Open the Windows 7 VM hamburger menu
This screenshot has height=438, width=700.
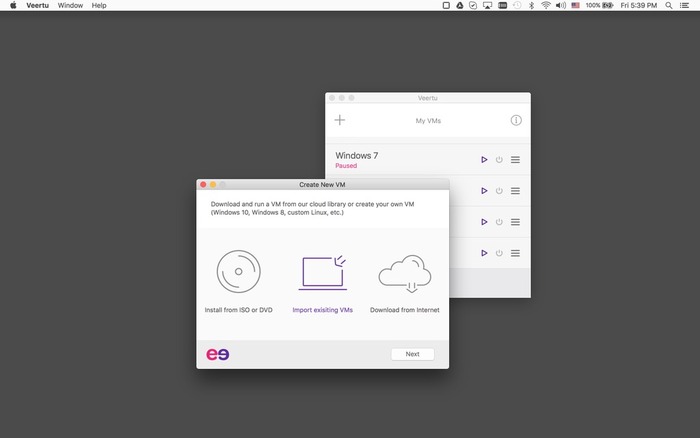(515, 159)
